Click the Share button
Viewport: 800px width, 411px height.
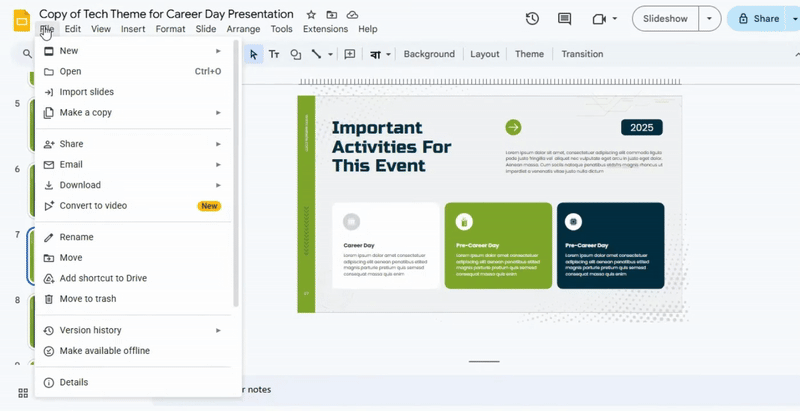758,19
